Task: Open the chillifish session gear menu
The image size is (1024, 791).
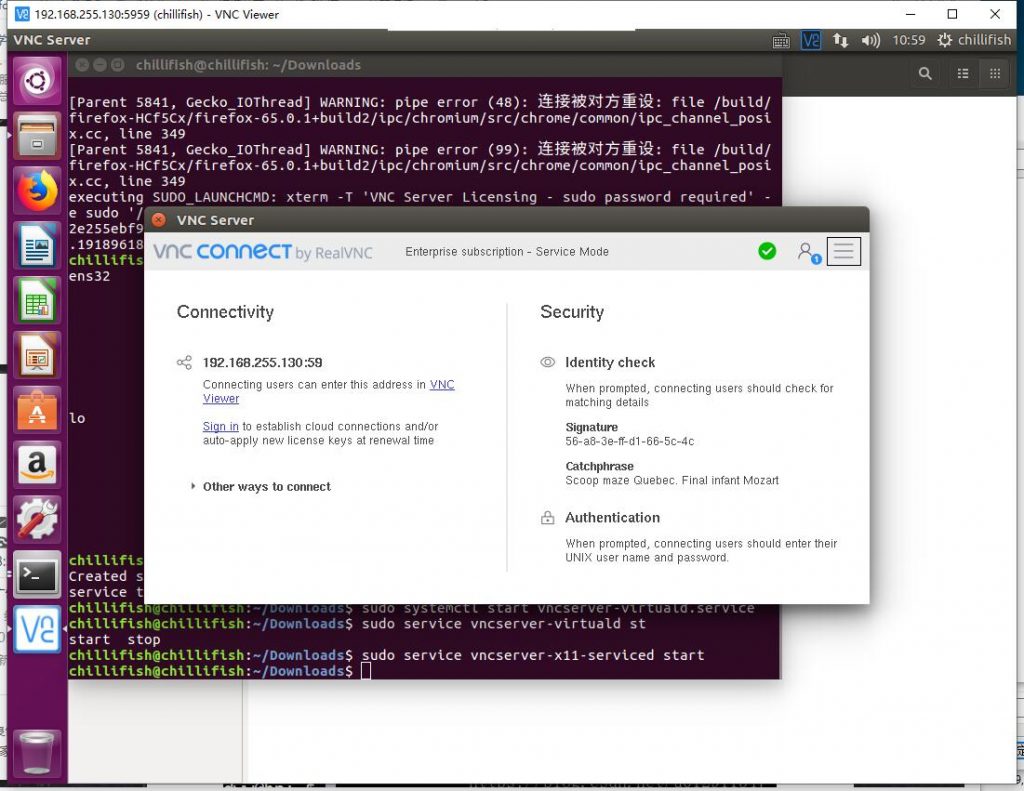Action: click(974, 40)
